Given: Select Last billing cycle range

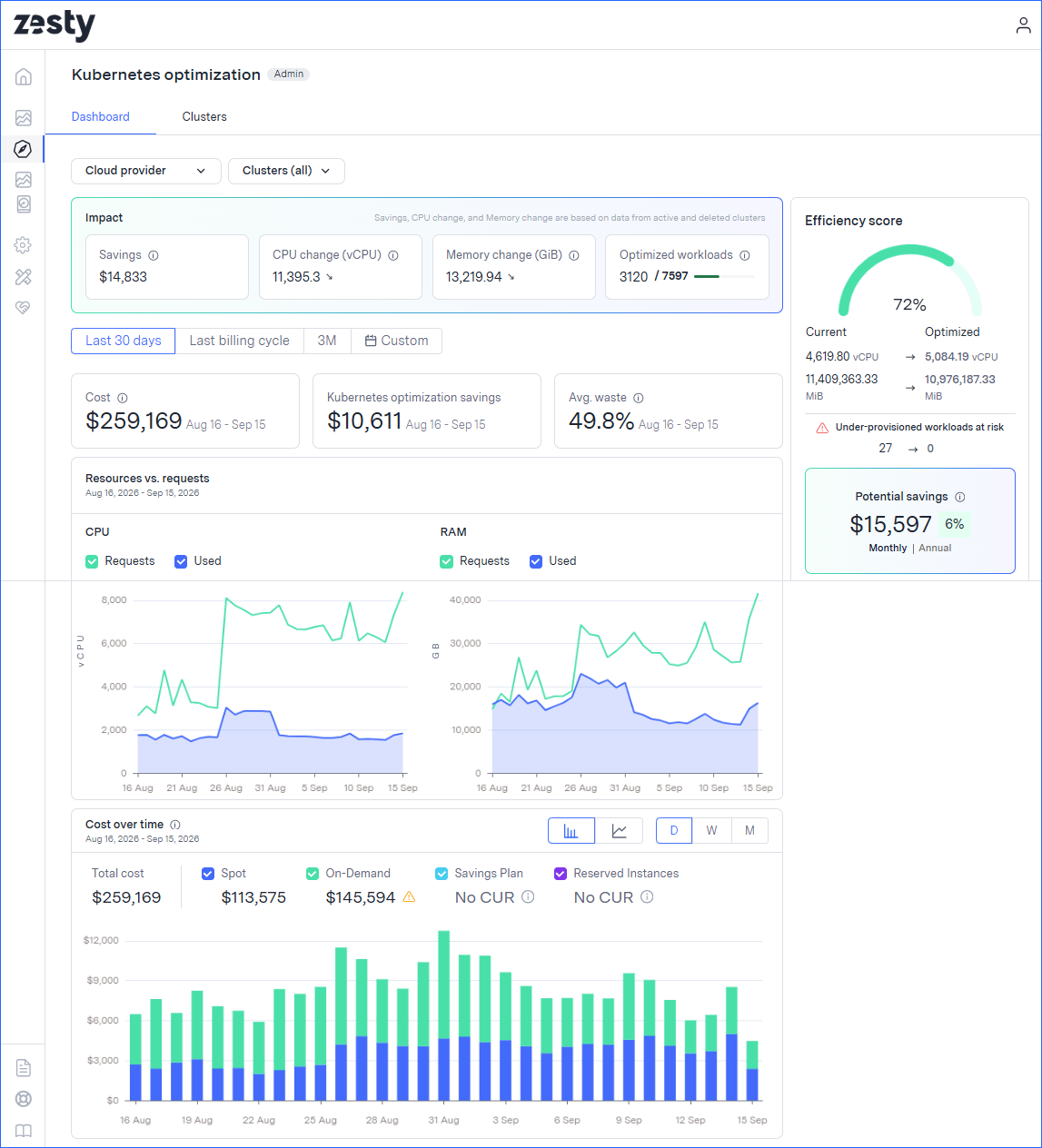Looking at the screenshot, I should coord(240,341).
